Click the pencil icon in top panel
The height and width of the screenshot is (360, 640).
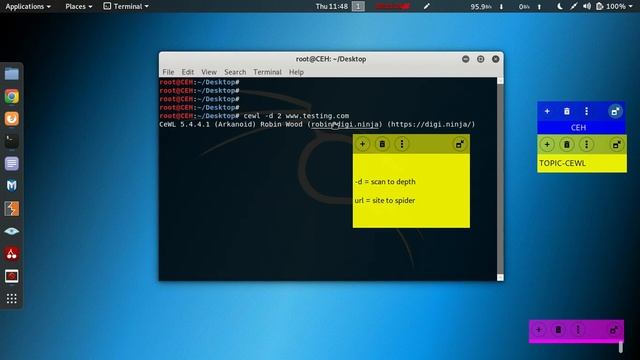427,6
